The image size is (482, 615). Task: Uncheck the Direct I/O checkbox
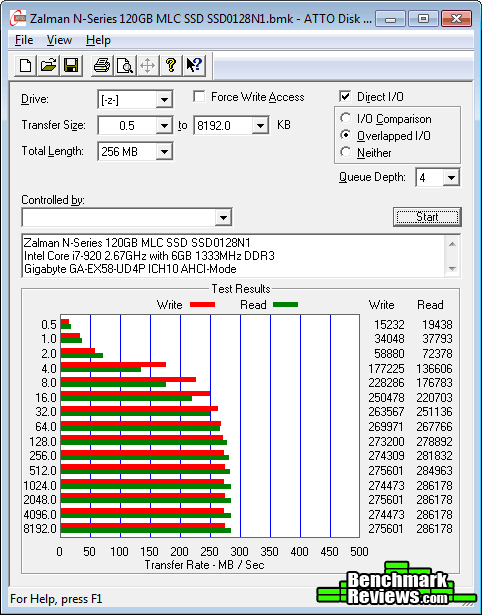pos(345,96)
